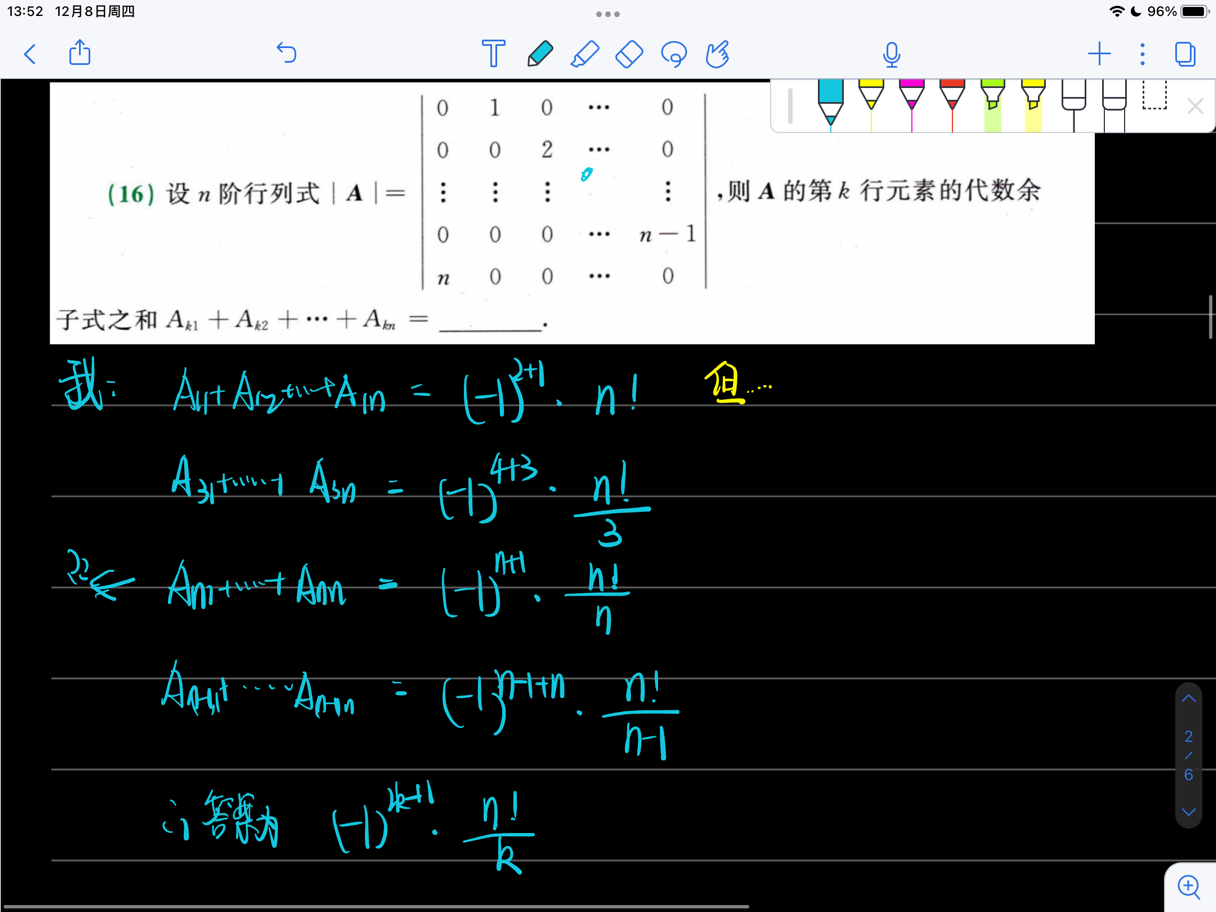Add a new page with the plus
Viewport: 1216px width, 912px height.
click(x=1098, y=54)
